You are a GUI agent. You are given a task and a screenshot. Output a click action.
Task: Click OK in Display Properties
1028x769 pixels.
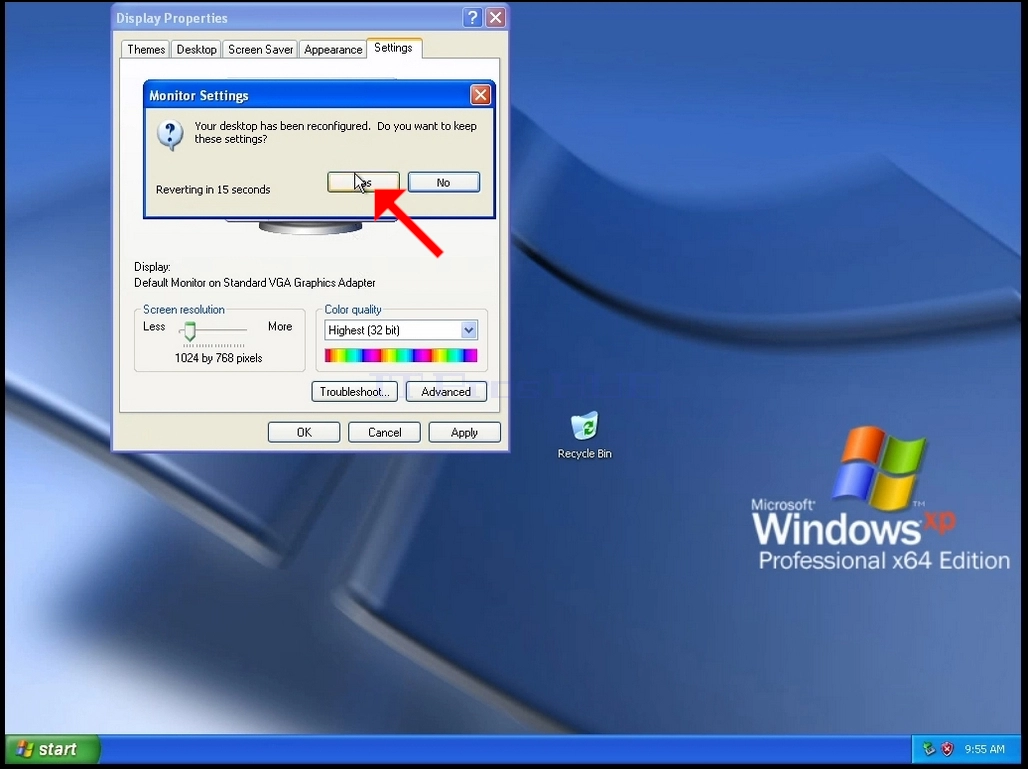click(x=304, y=432)
